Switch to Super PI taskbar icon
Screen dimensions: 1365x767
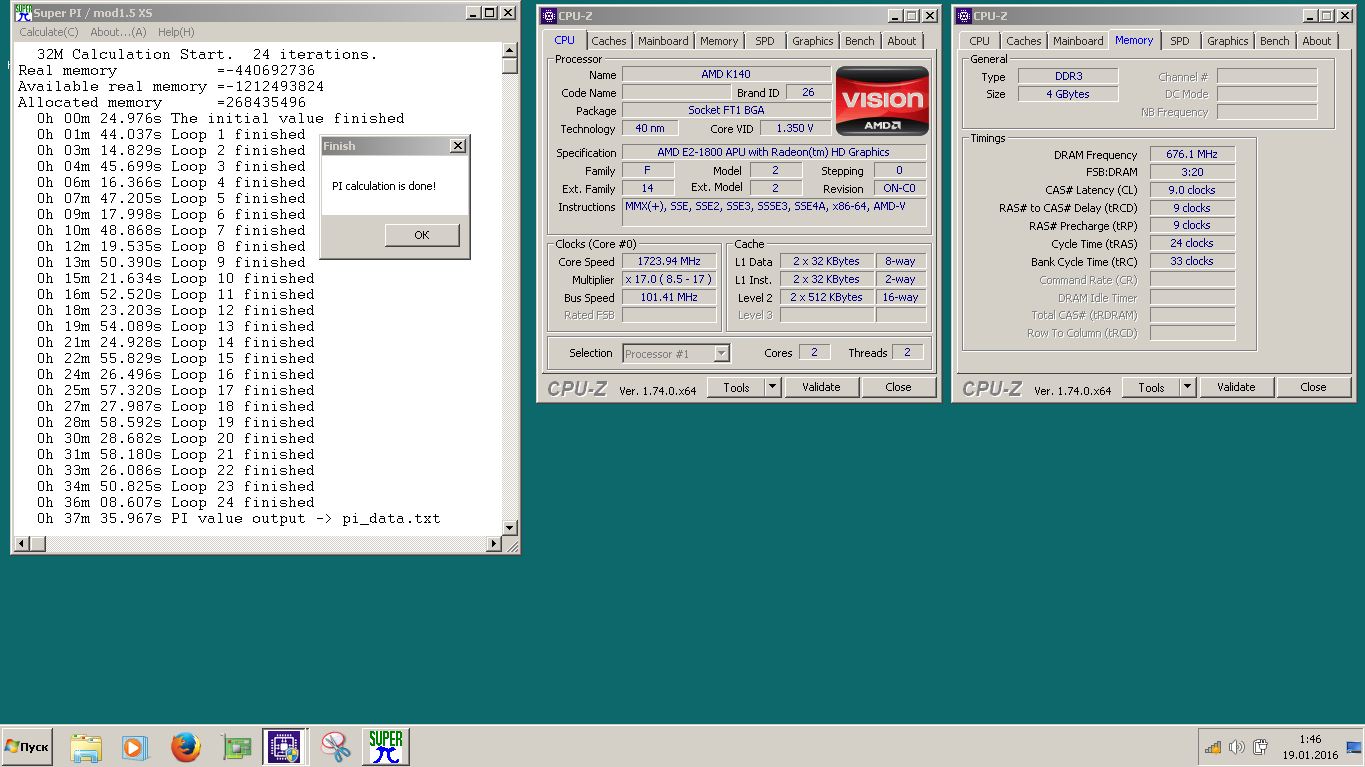pyautogui.click(x=385, y=747)
